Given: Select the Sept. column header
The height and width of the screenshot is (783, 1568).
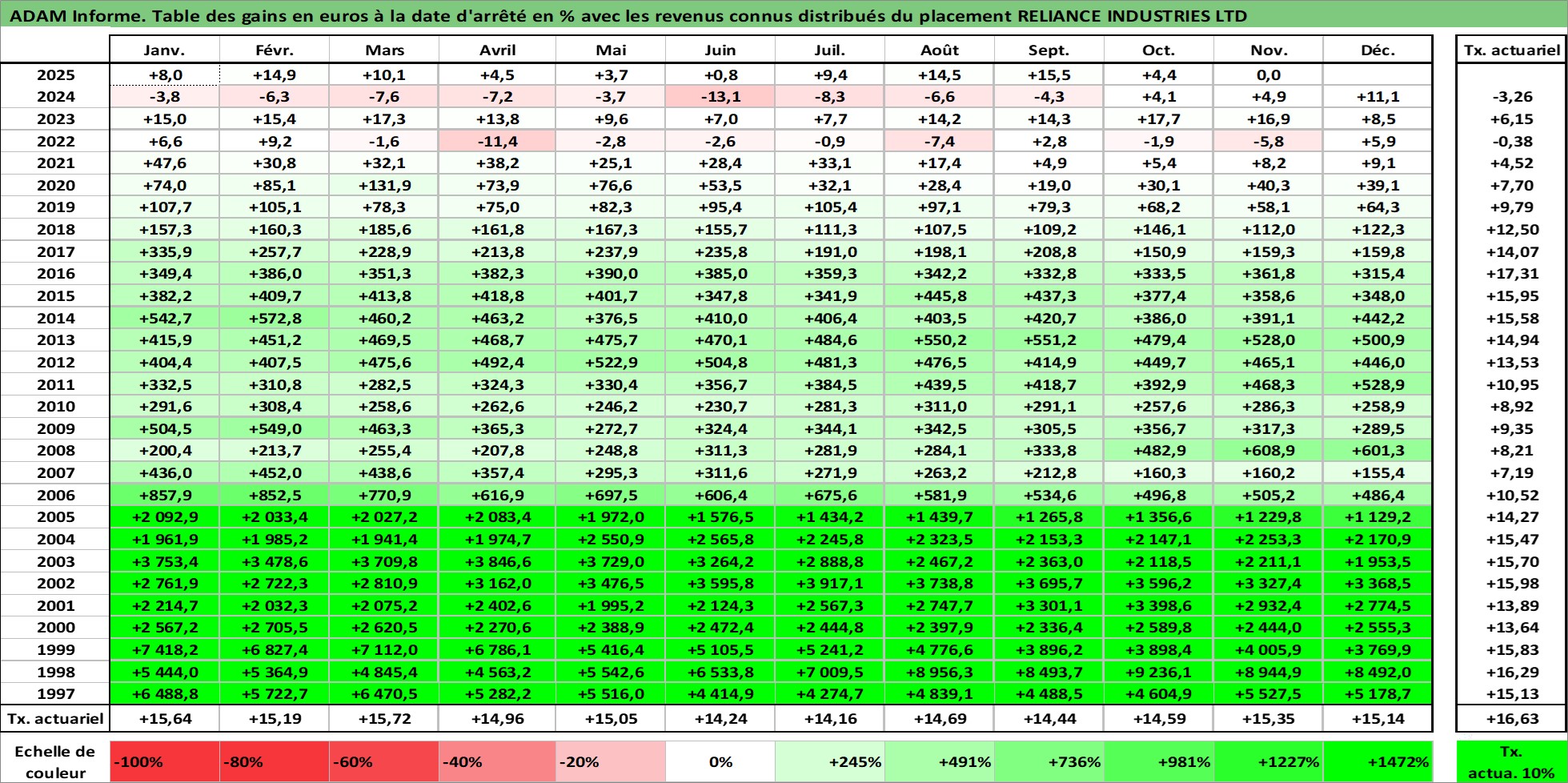Looking at the screenshot, I should 1049,50.
